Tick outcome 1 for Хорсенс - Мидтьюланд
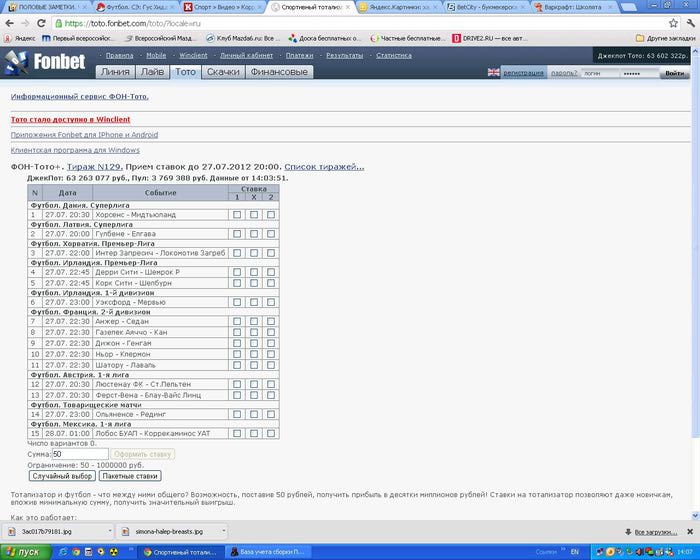 237,215
